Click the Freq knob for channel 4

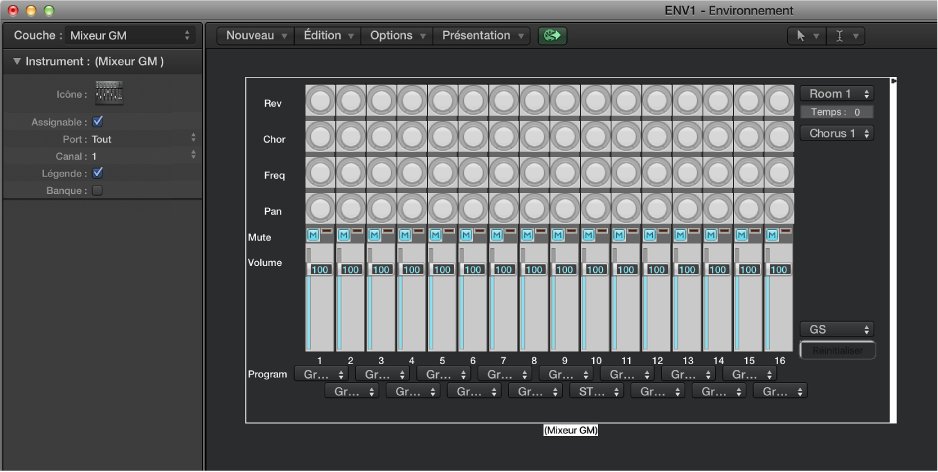(x=412, y=174)
